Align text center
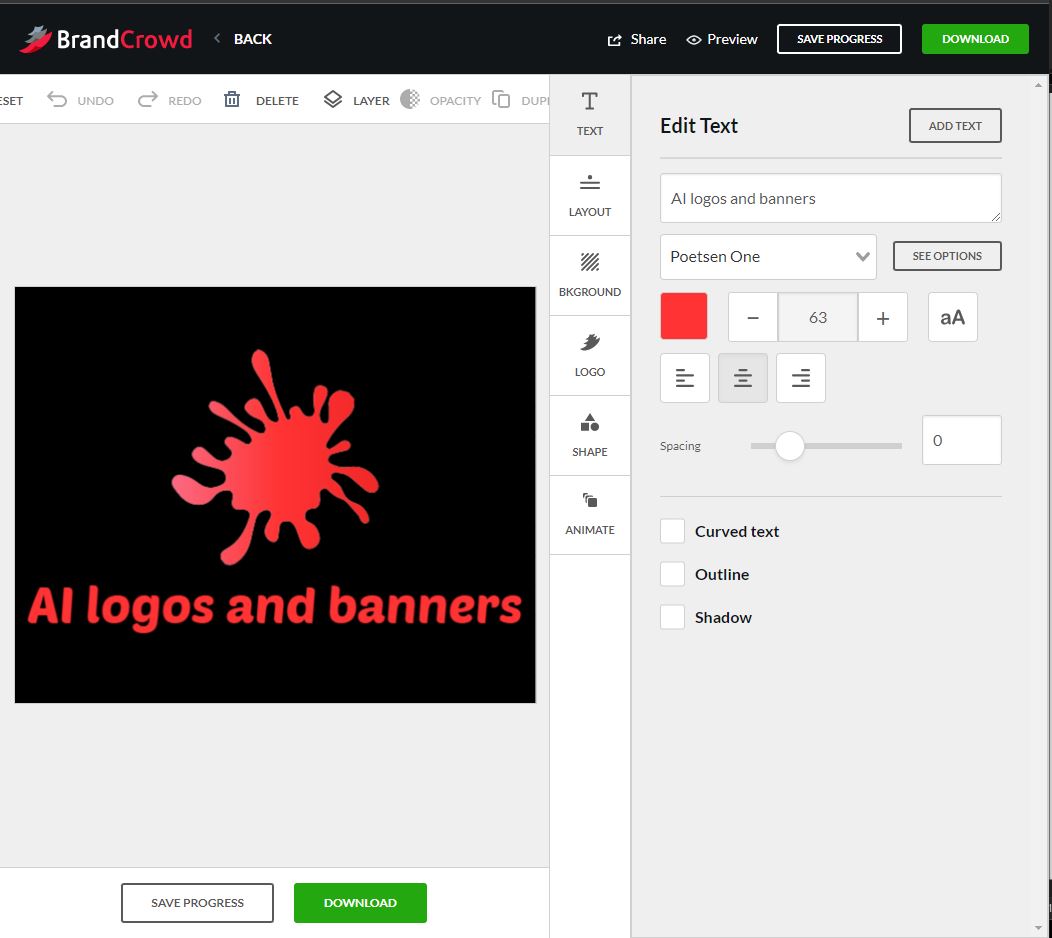Screen dimensions: 1052x938 (x=743, y=378)
